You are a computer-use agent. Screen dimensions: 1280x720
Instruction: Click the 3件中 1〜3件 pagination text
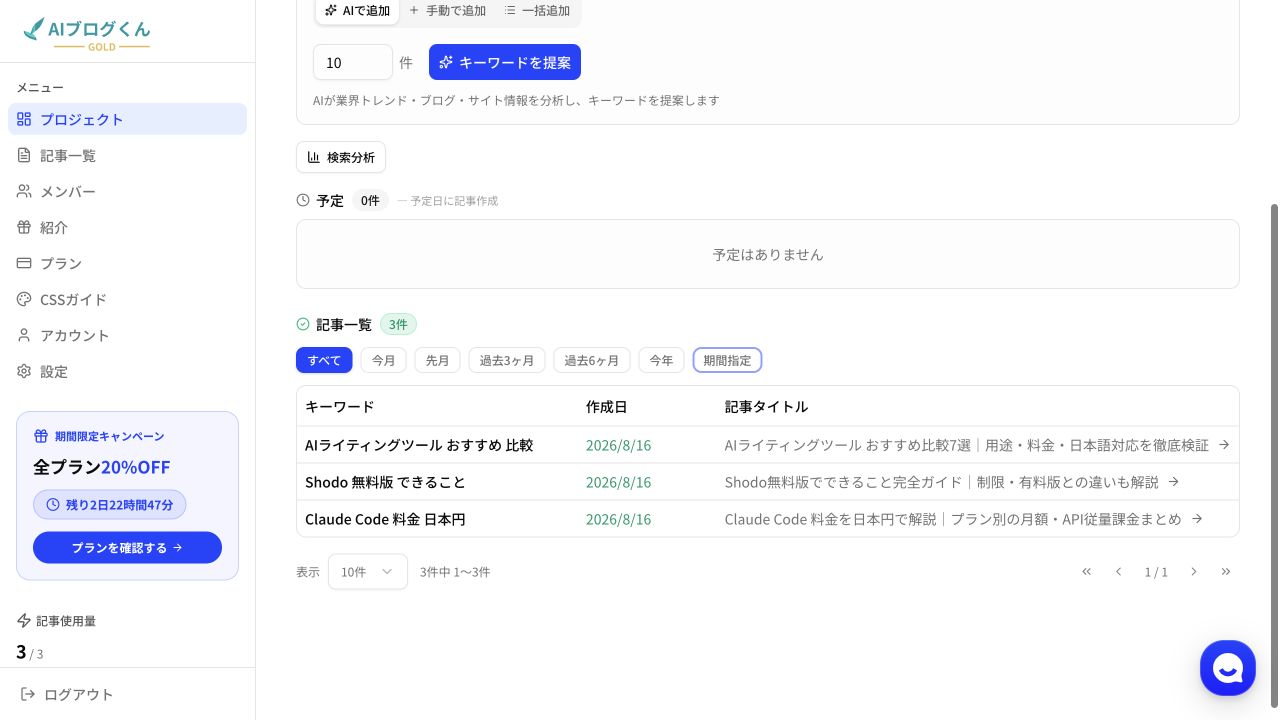455,572
